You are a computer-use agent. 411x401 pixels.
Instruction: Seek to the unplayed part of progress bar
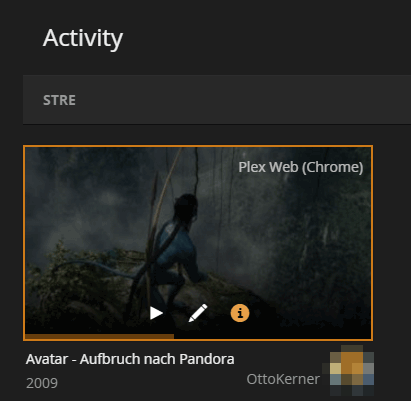[272, 336]
